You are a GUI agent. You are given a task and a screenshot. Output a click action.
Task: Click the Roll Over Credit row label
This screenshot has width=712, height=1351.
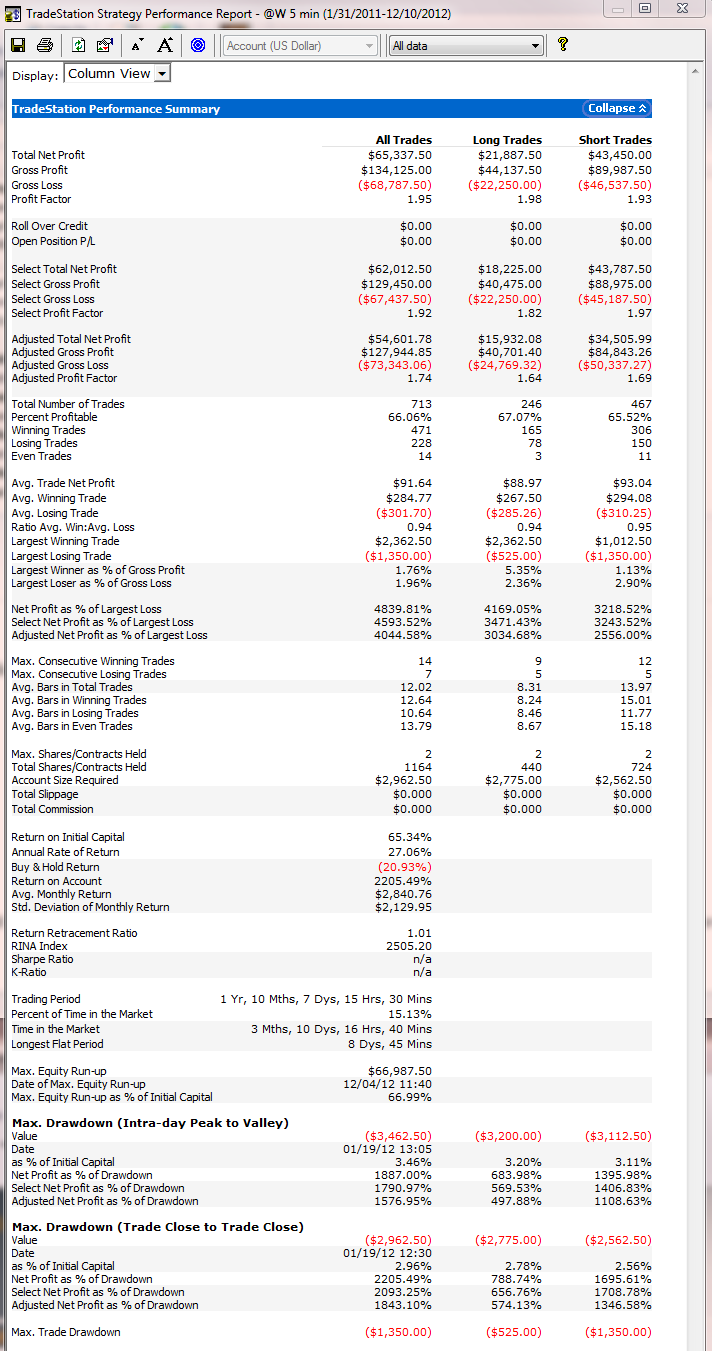(50, 226)
